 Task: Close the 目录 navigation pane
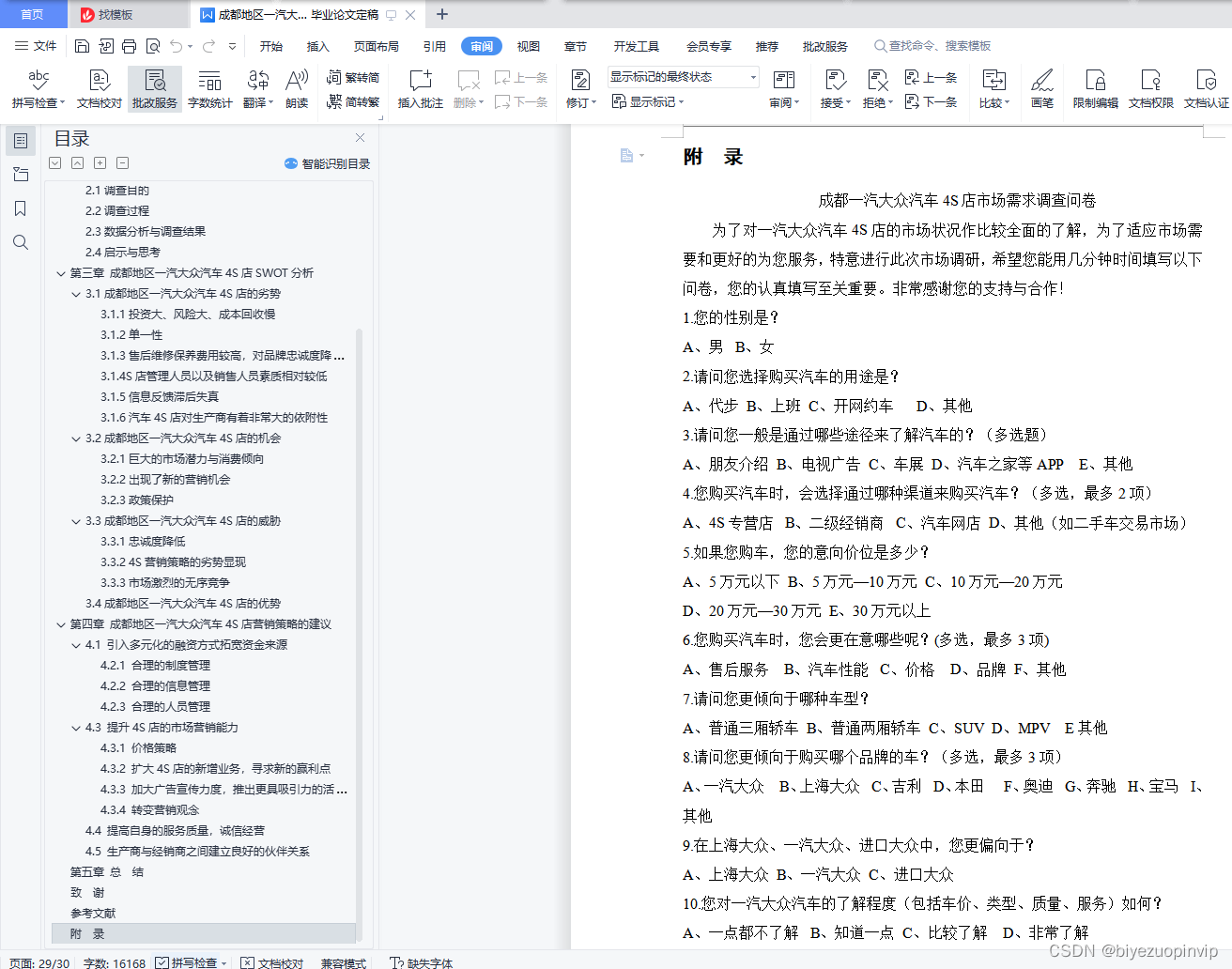[x=360, y=138]
